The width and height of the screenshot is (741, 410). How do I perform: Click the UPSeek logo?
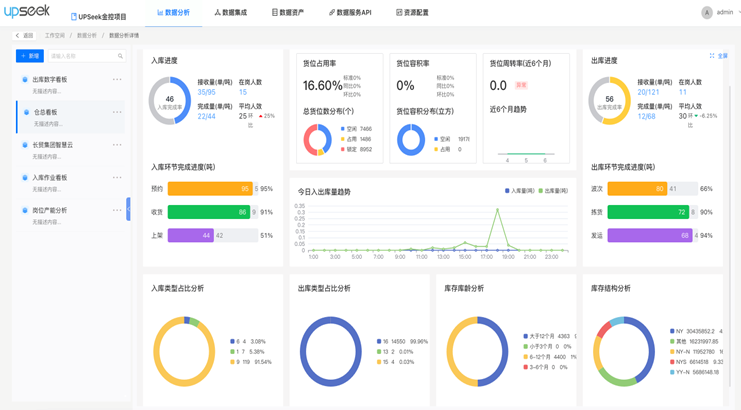tap(27, 13)
